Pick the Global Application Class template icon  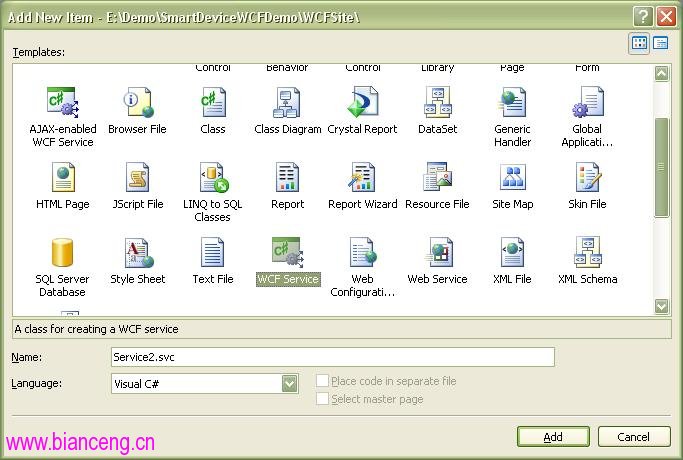588,102
